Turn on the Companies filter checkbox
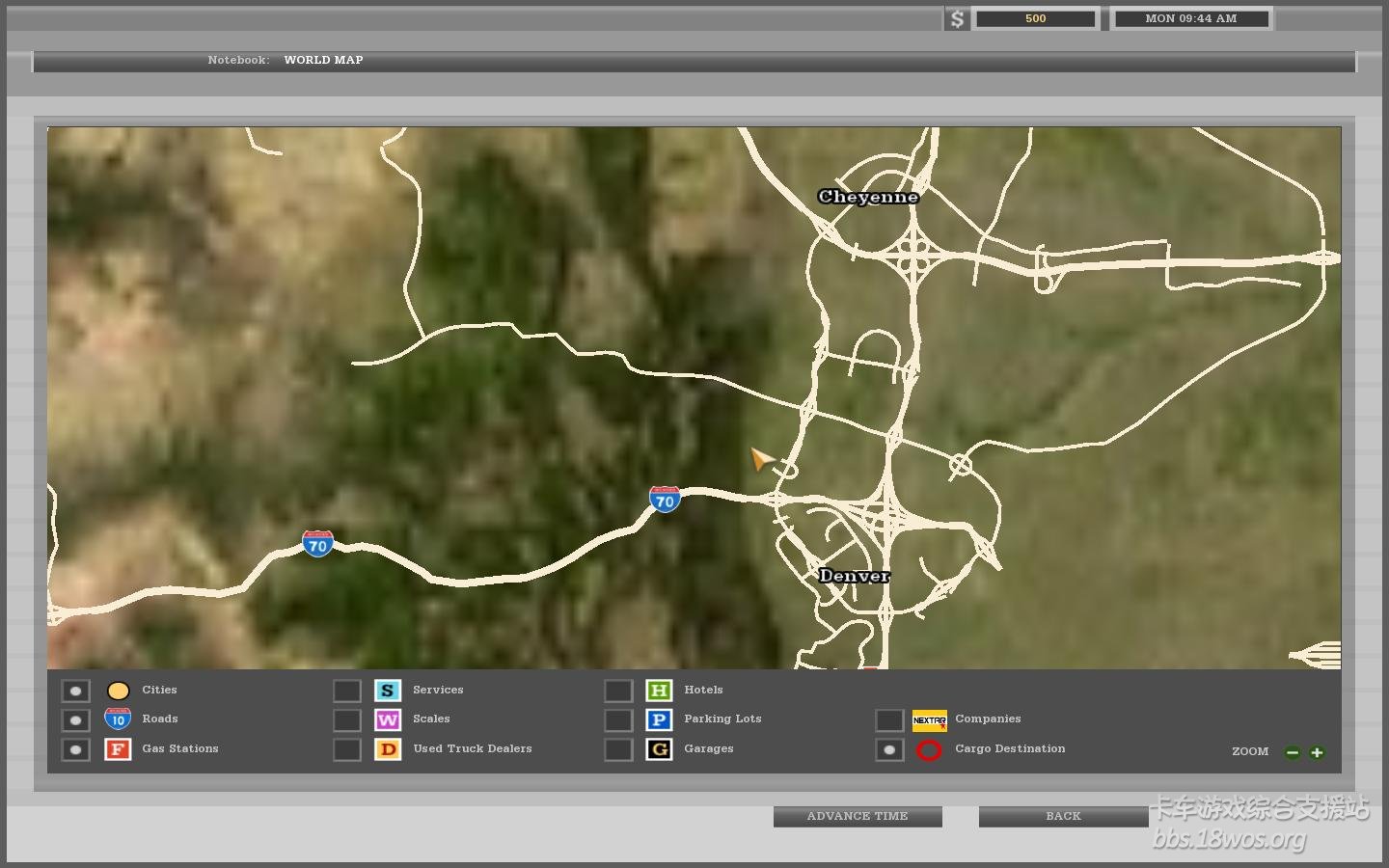Screen dimensions: 1389x868 click(x=889, y=720)
